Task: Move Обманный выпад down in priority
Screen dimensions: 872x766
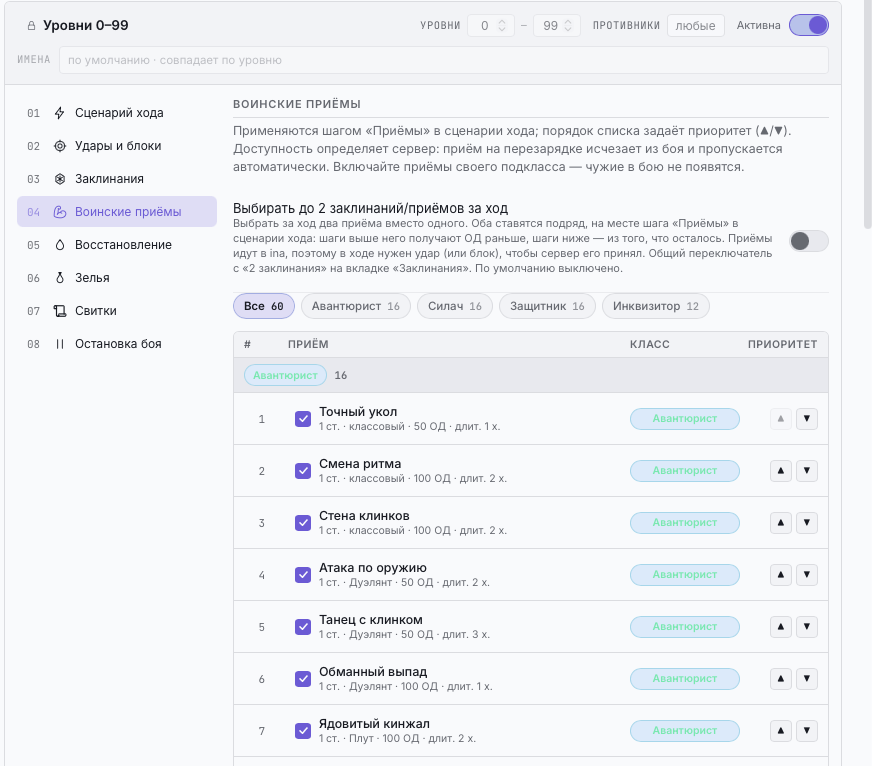Action: point(807,679)
